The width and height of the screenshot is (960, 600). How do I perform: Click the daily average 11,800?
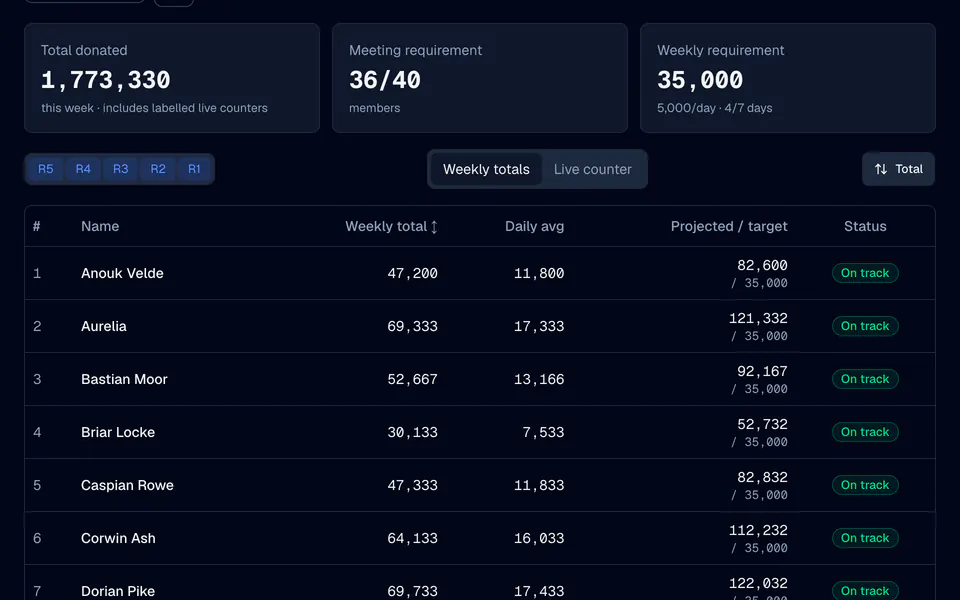click(539, 273)
